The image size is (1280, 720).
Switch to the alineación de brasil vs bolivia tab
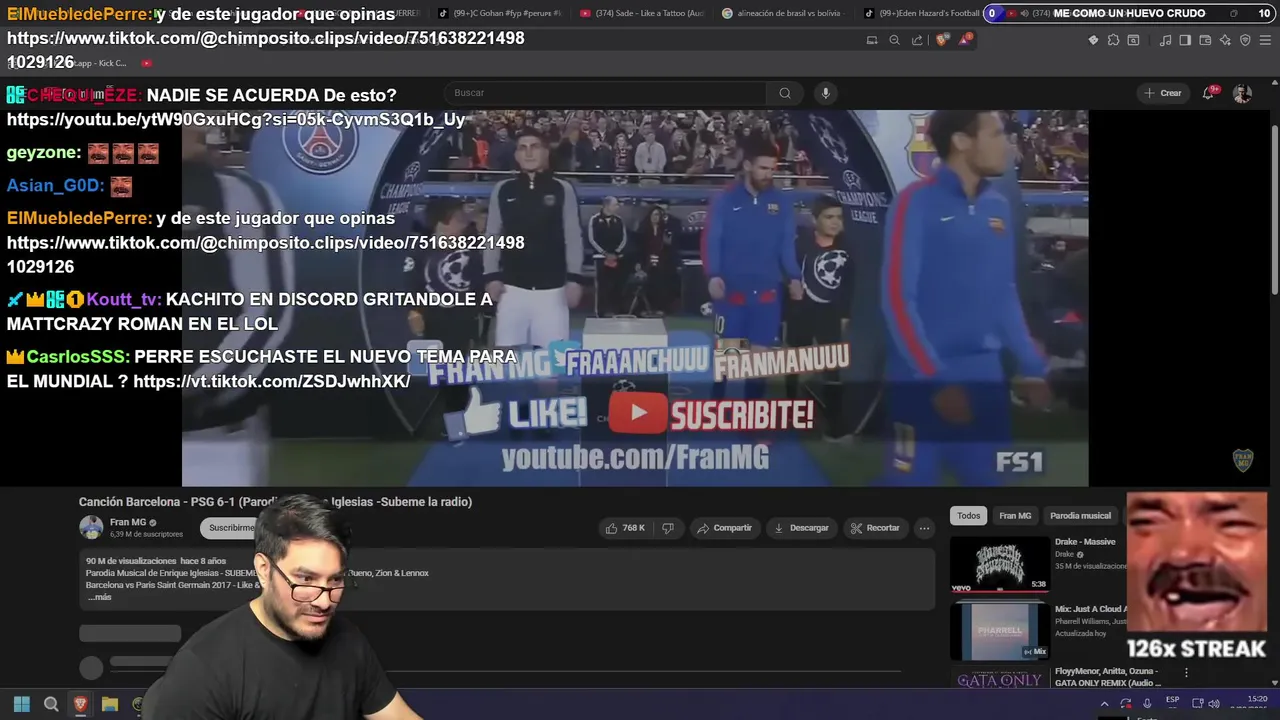[x=783, y=13]
